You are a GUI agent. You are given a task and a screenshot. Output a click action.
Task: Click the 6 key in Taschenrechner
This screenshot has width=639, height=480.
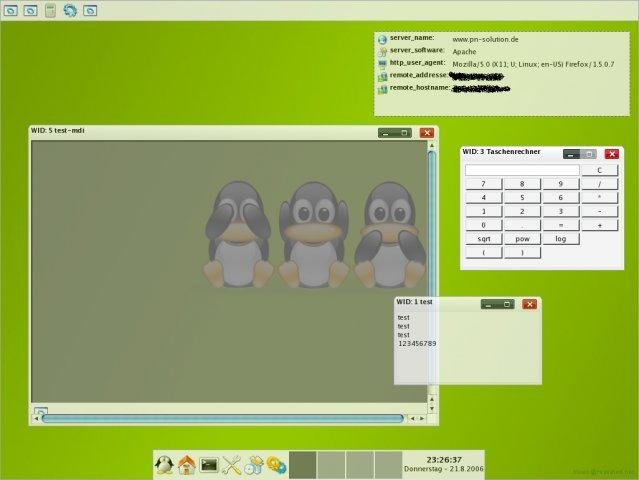tap(561, 198)
